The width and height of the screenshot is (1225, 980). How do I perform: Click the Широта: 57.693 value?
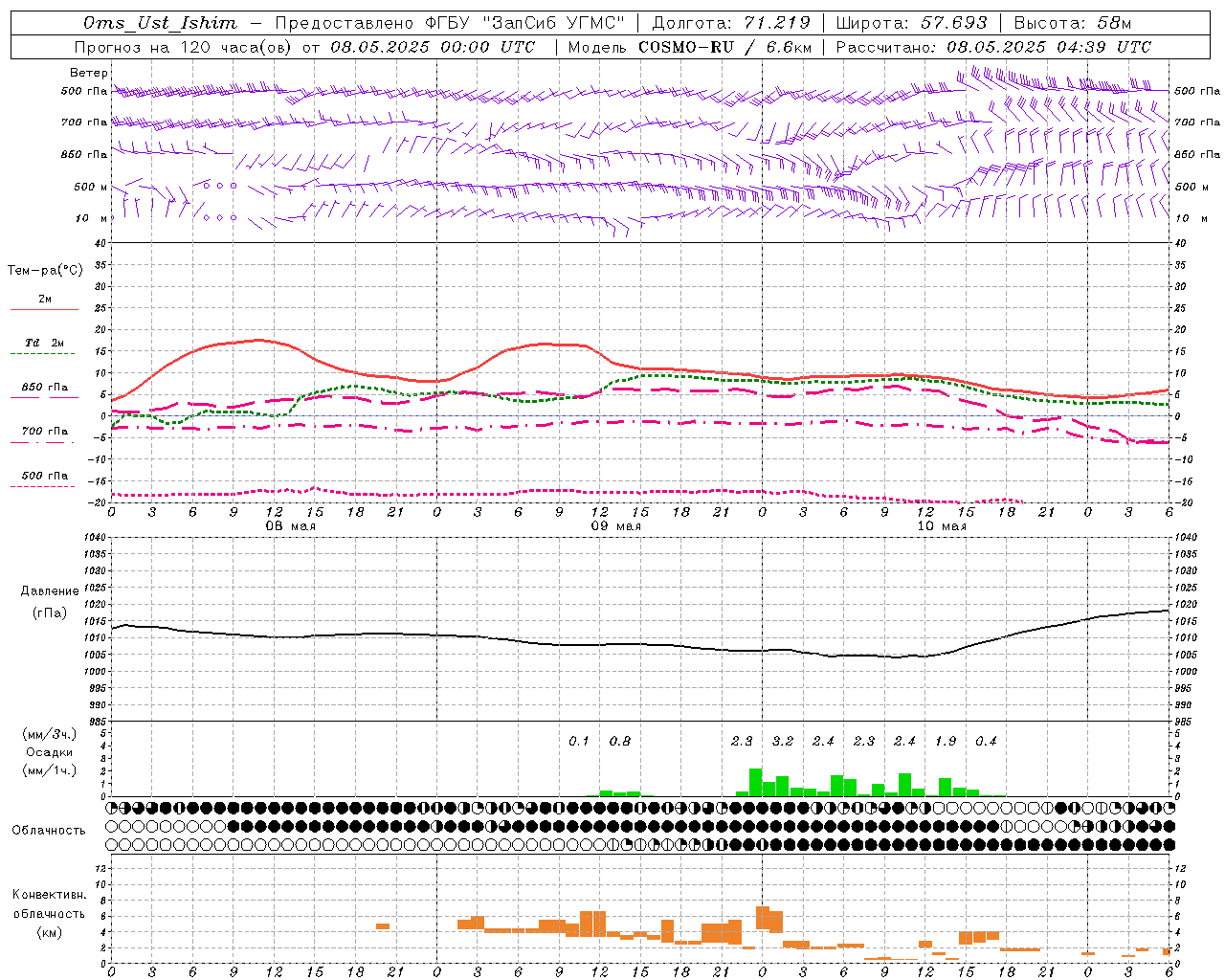(911, 23)
